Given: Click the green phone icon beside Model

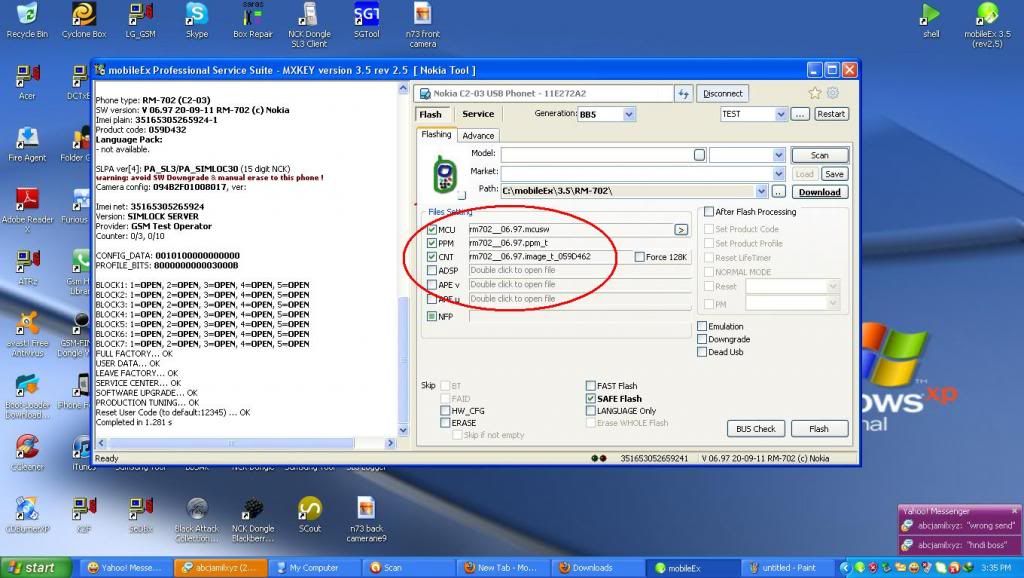Looking at the screenshot, I should (445, 174).
